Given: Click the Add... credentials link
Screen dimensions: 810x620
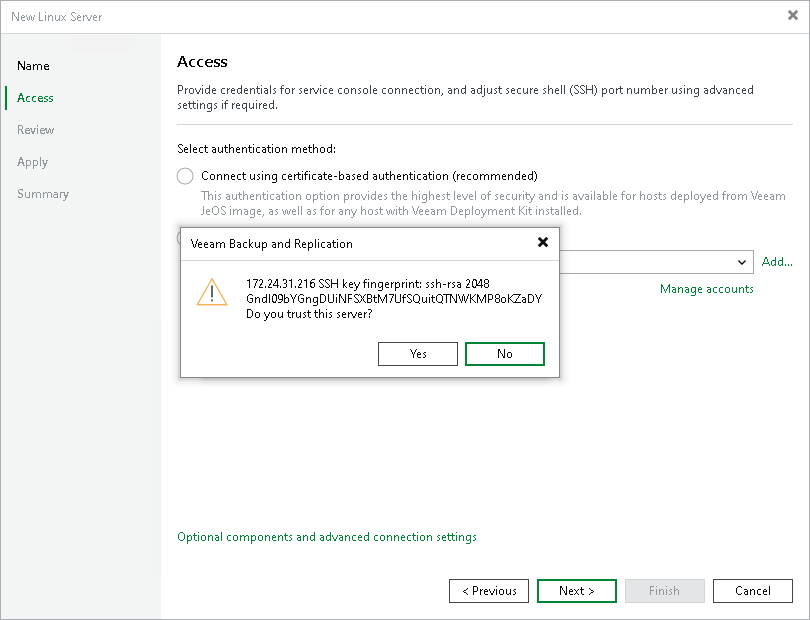Looking at the screenshot, I should coord(777,262).
